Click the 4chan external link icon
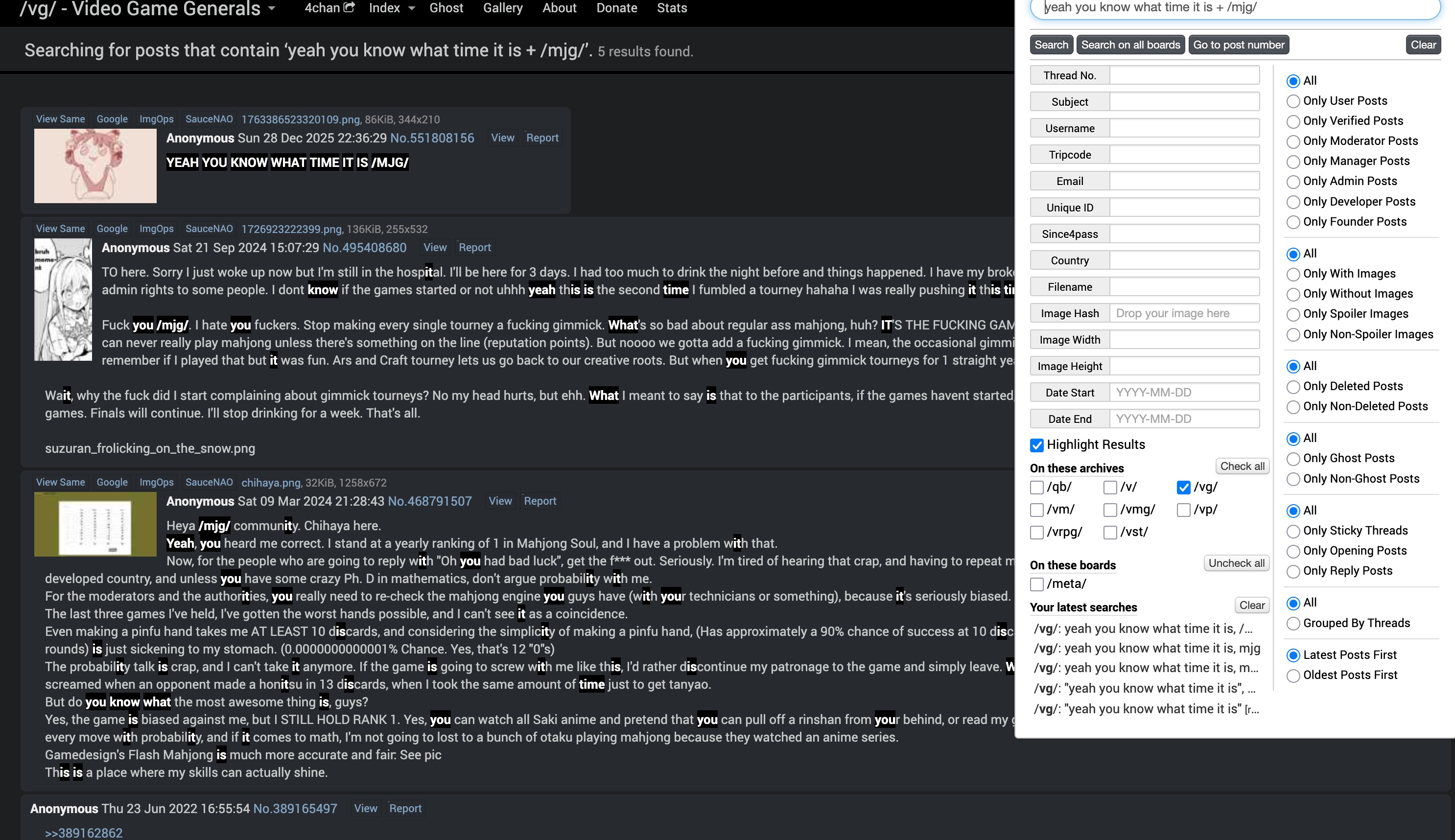The width and height of the screenshot is (1455, 840). tap(349, 7)
